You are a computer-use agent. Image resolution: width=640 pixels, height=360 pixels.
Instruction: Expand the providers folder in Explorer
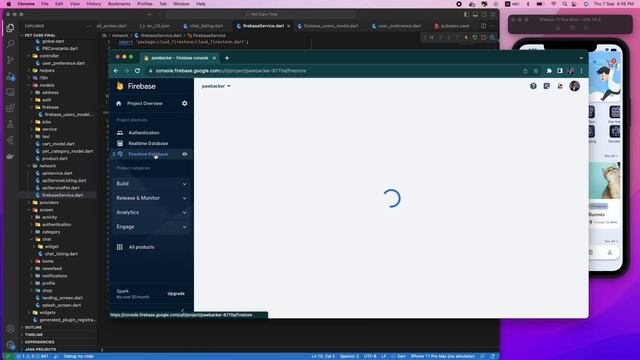coord(49,202)
